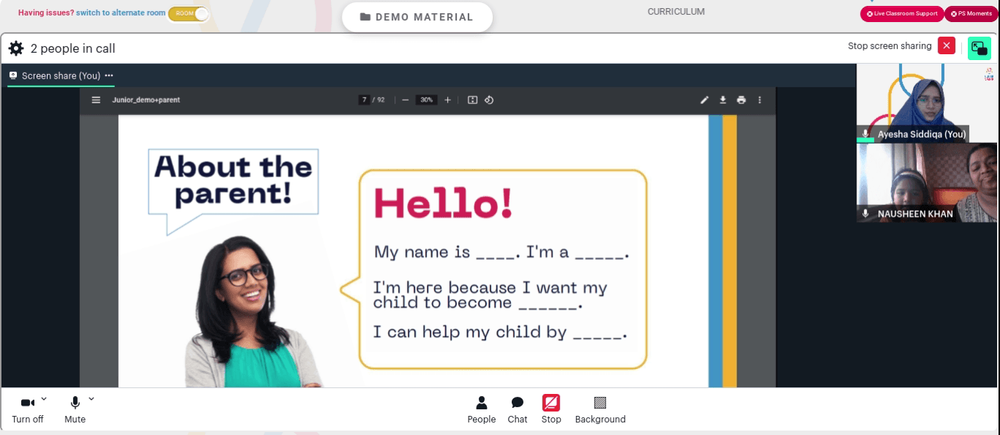Download the PDF file

point(723,100)
